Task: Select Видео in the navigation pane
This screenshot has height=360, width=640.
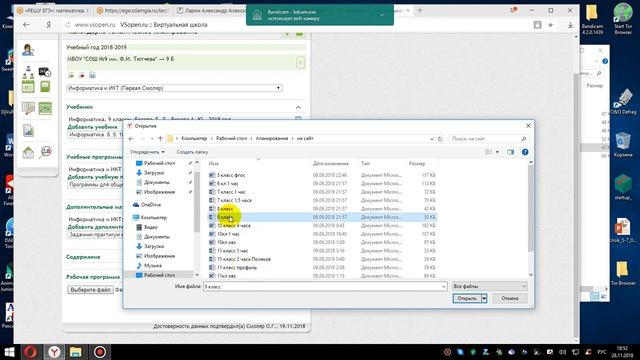Action: click(x=151, y=227)
